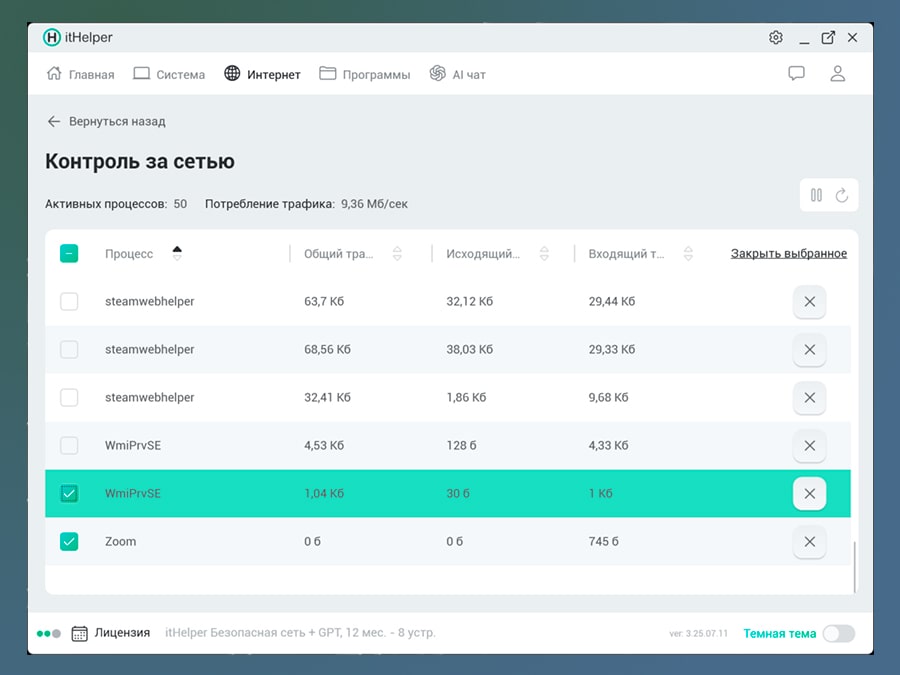Click the Закрыть выбранное link
Screen dimensions: 900x675
pyautogui.click(x=788, y=254)
